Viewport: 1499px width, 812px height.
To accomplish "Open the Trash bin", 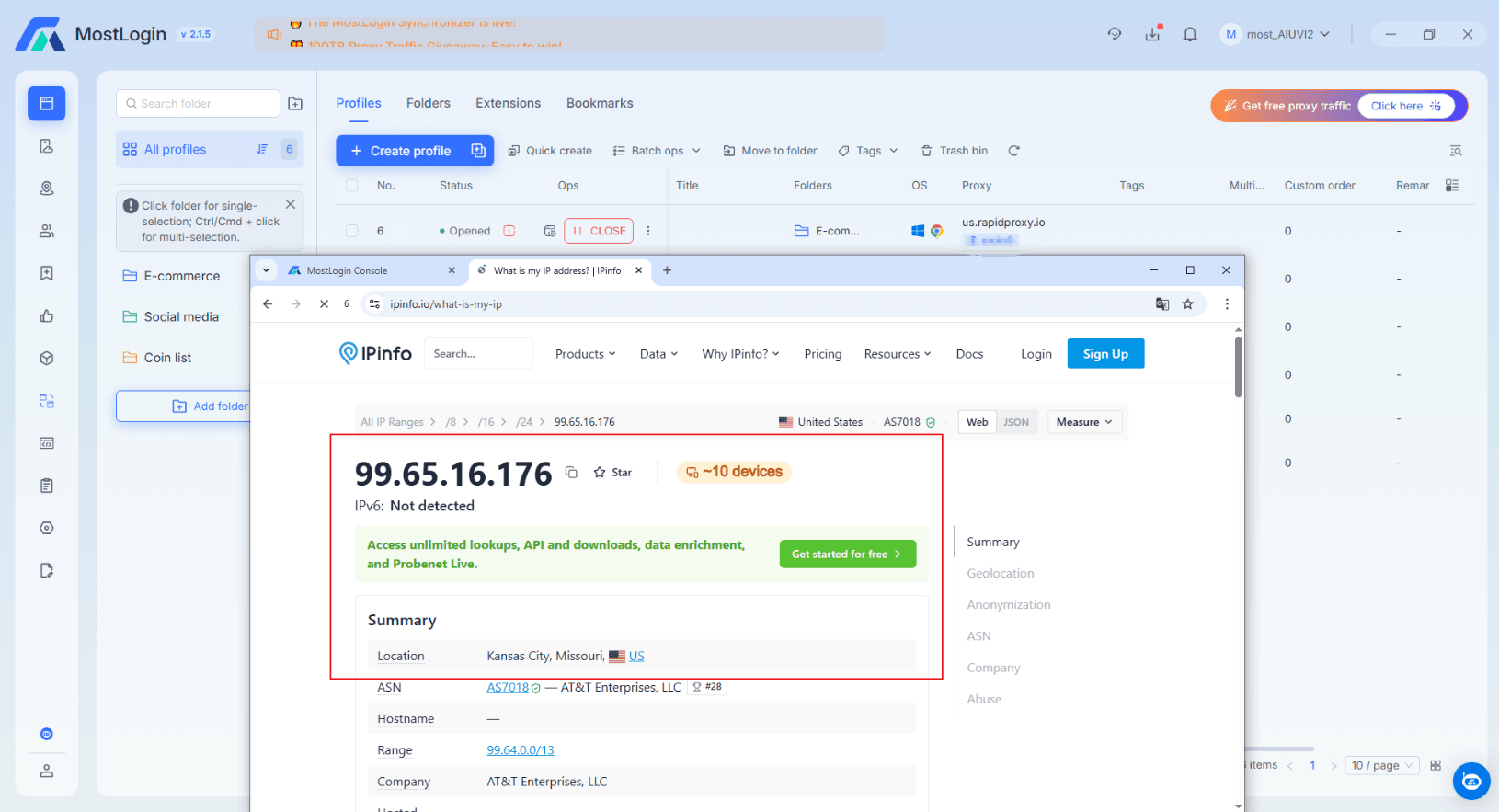I will (955, 151).
